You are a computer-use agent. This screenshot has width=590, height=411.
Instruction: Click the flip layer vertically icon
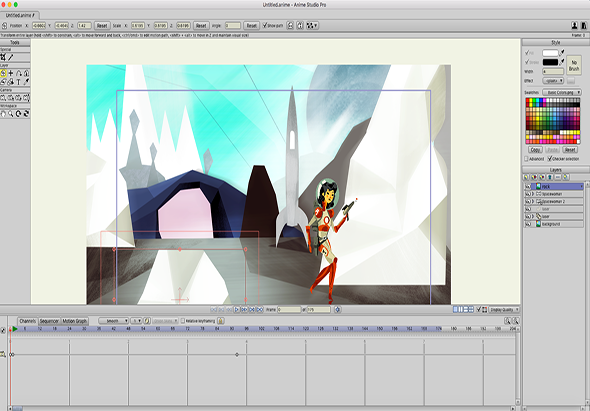point(300,26)
